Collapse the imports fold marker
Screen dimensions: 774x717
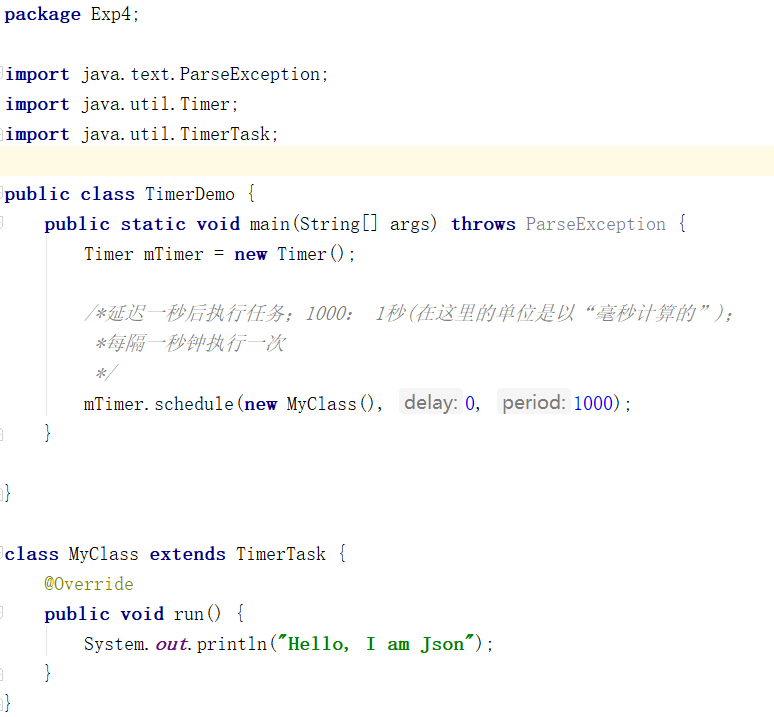[x=1, y=72]
